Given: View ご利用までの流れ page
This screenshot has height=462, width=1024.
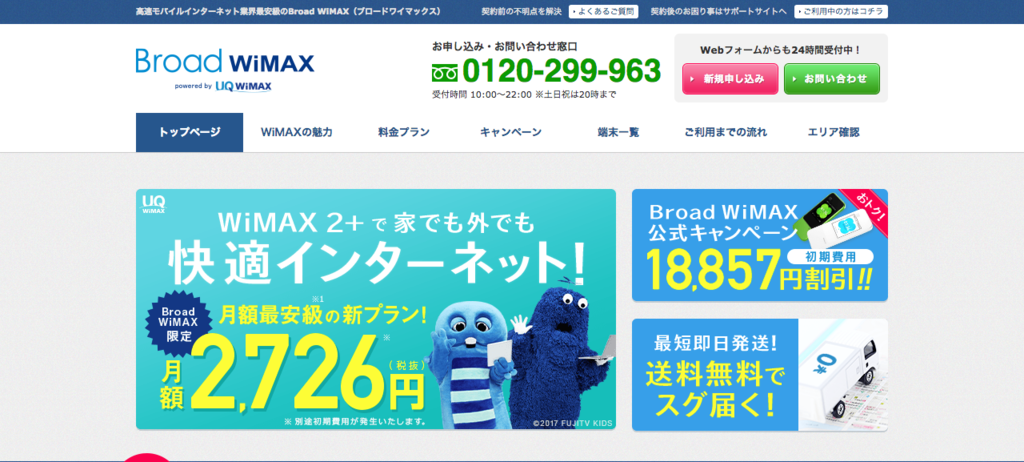Looking at the screenshot, I should (x=726, y=133).
